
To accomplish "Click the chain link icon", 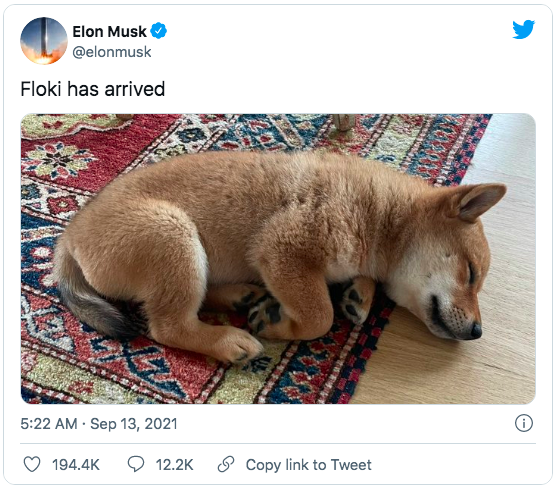I will 226,464.
